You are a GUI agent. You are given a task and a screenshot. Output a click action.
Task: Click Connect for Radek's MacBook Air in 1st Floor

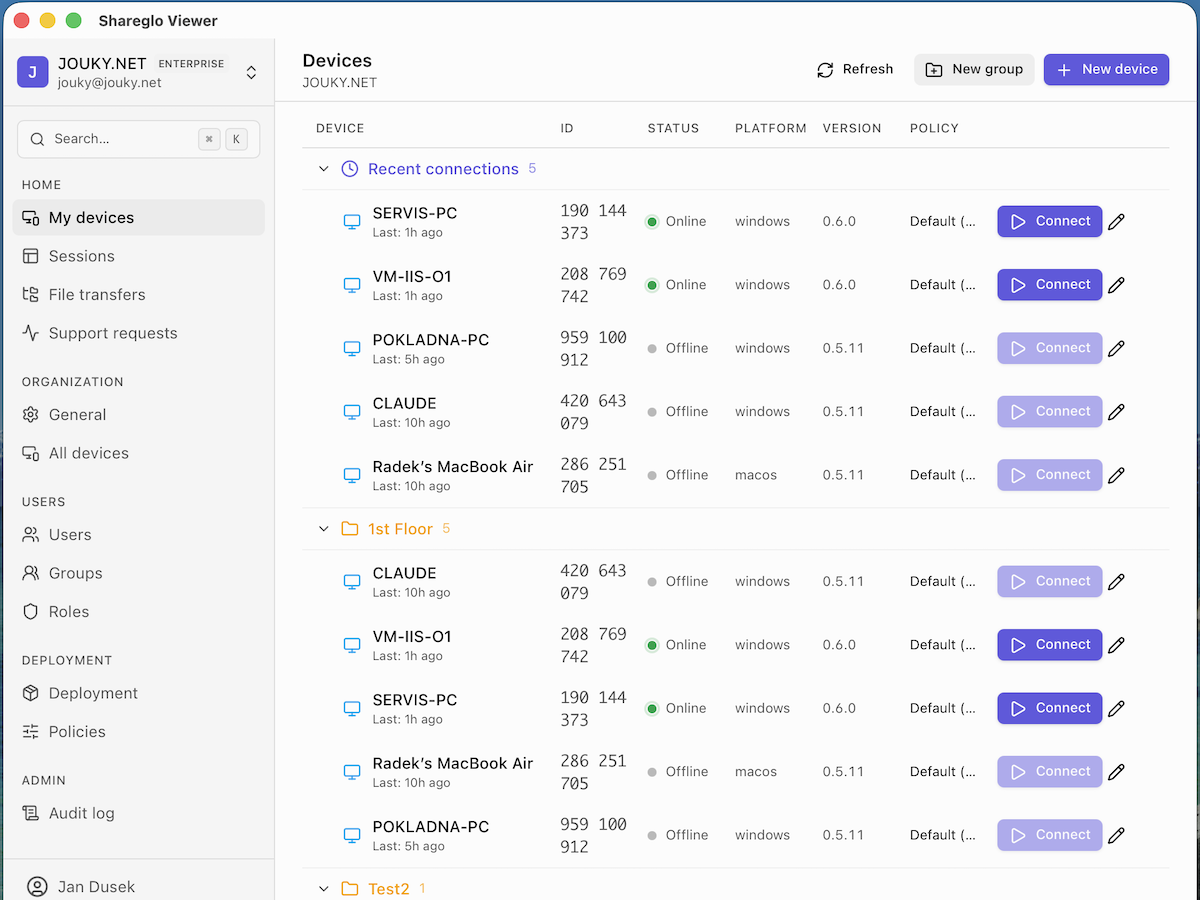coord(1049,771)
